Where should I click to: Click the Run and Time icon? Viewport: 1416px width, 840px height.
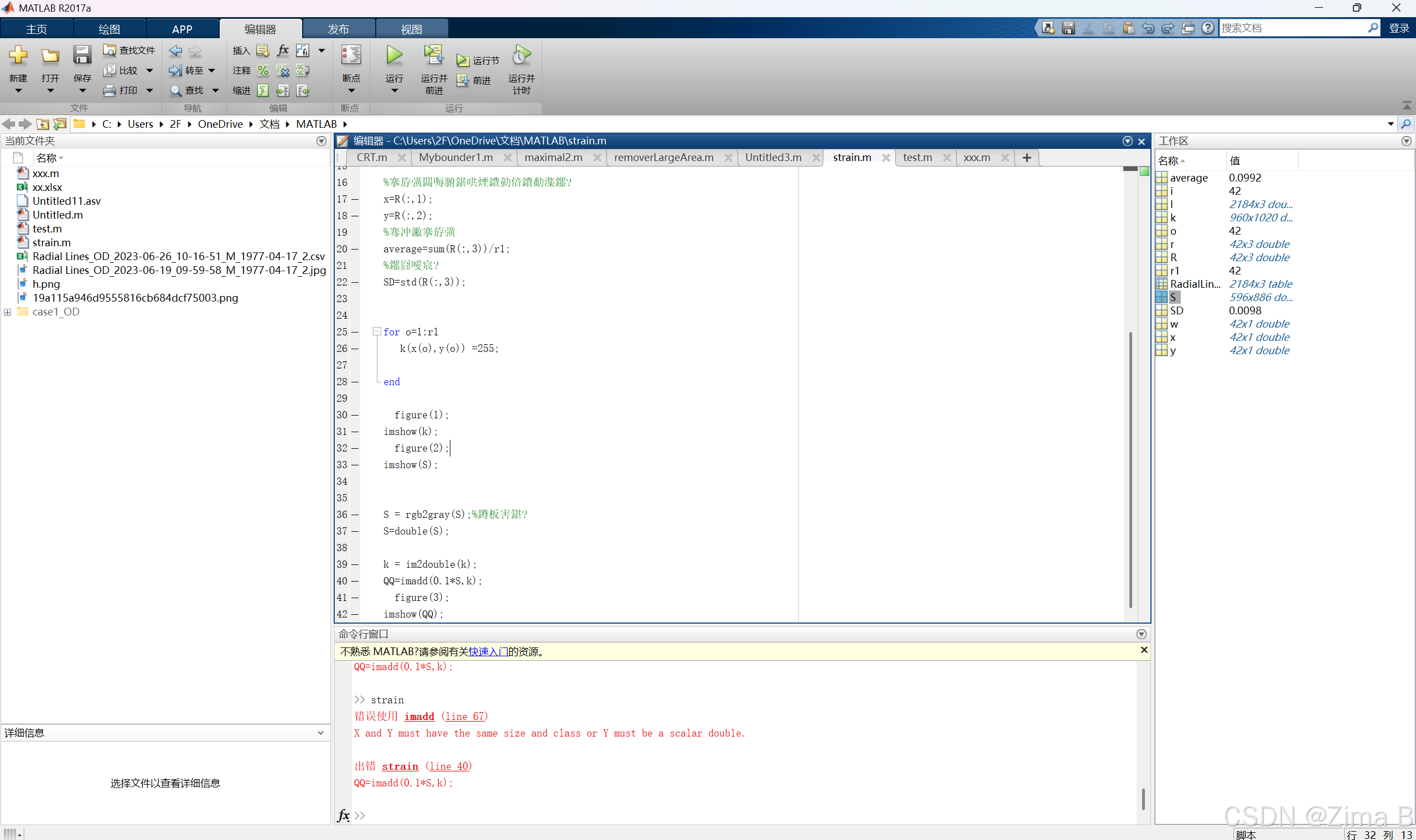click(521, 55)
